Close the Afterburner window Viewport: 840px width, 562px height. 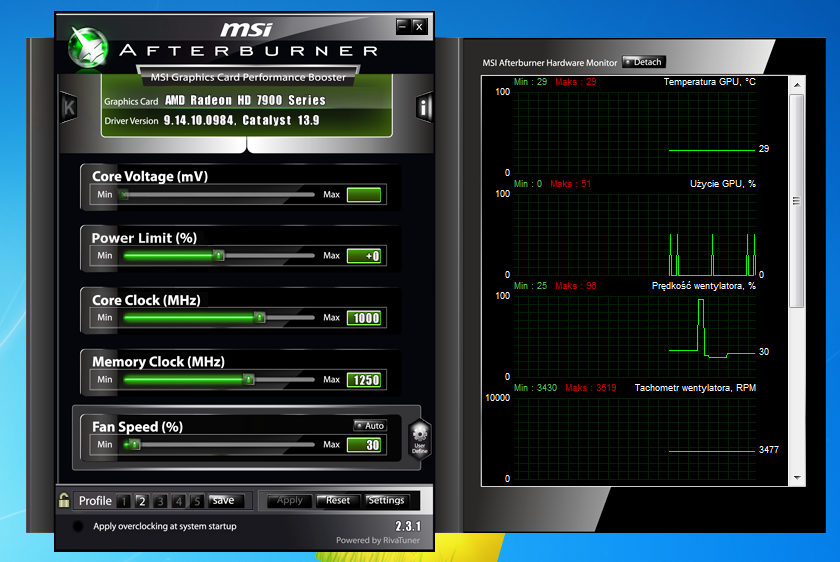tap(419, 26)
